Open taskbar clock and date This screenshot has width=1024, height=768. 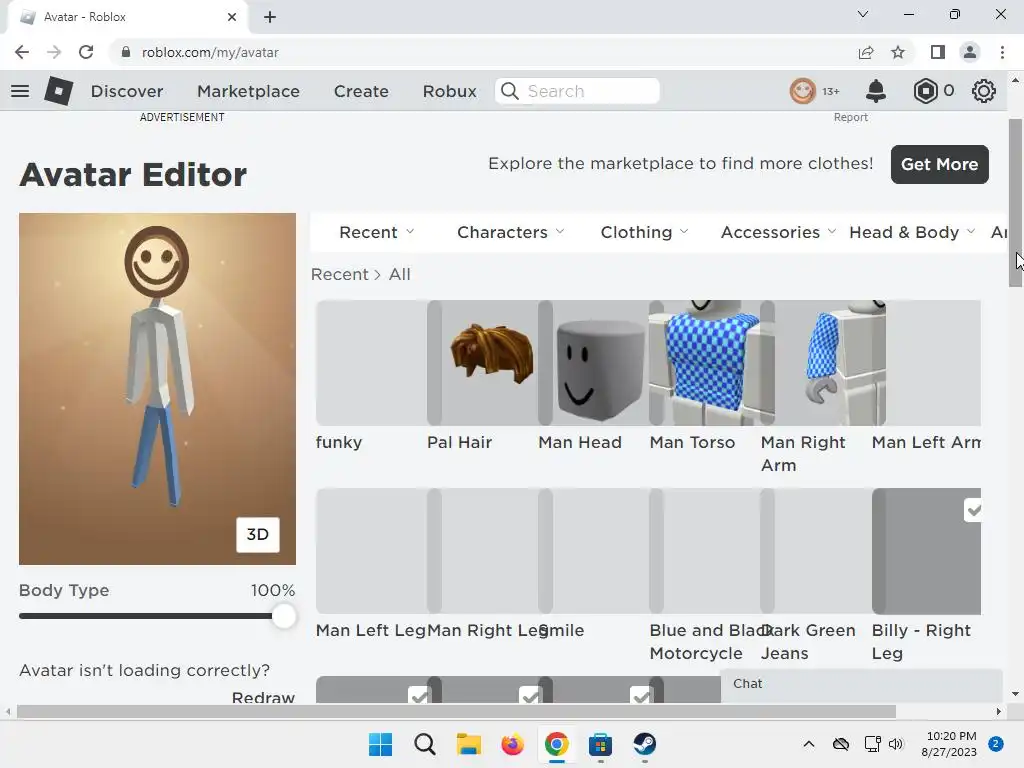click(949, 744)
